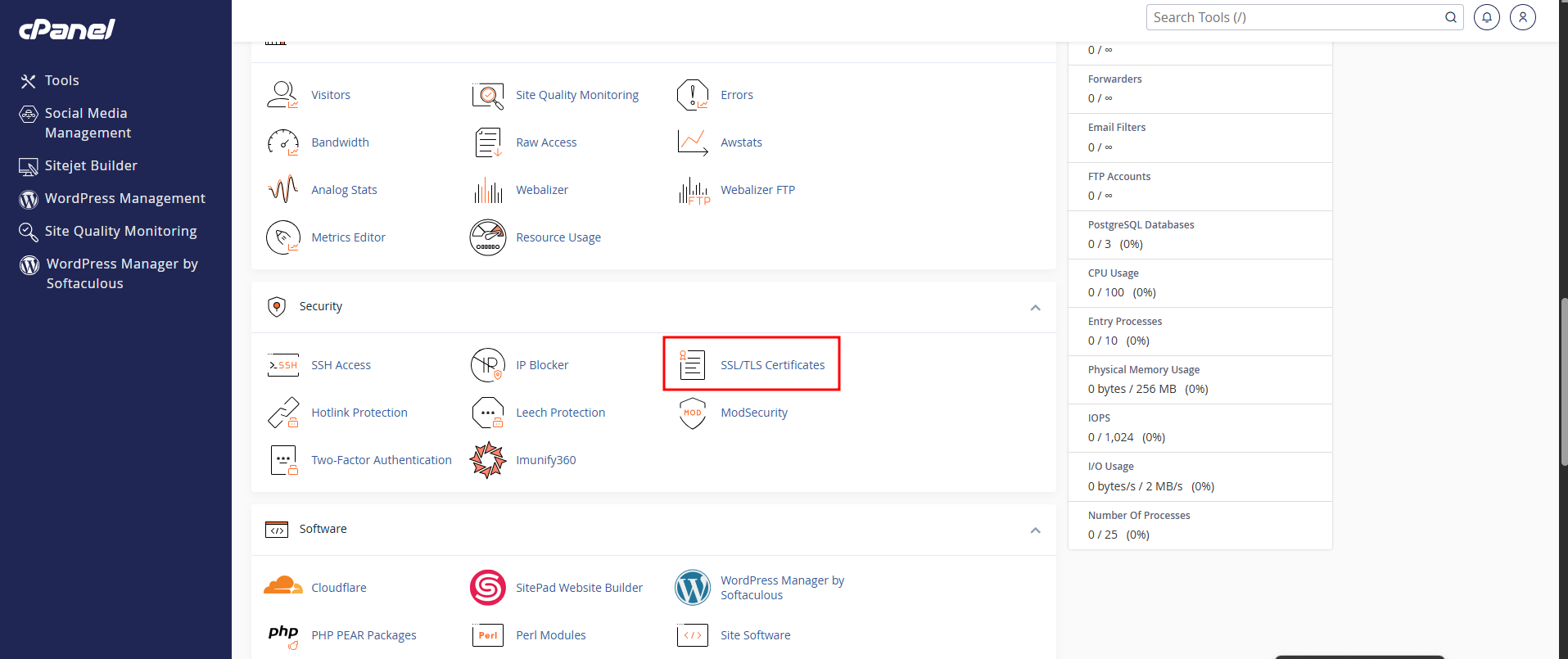Open the Raw Access document icon
Image resolution: width=1568 pixels, height=659 pixels.
488,142
